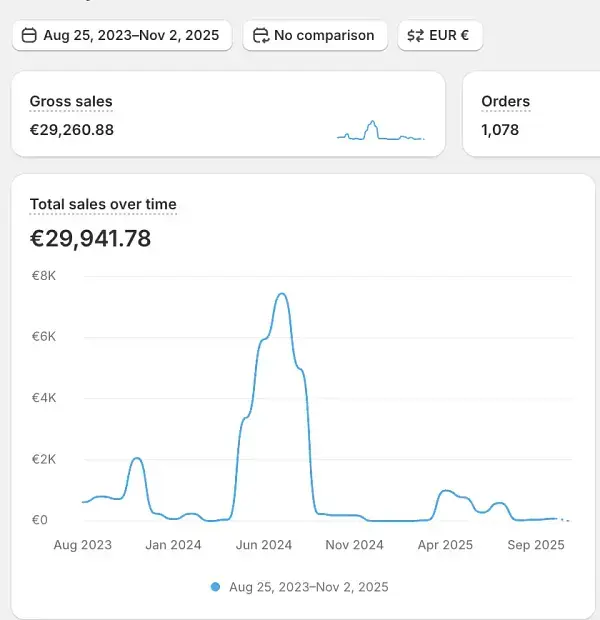This screenshot has width=600, height=620.
Task: Open the Aug 25, 2023–Nov 2, 2025 date picker
Action: tap(122, 36)
